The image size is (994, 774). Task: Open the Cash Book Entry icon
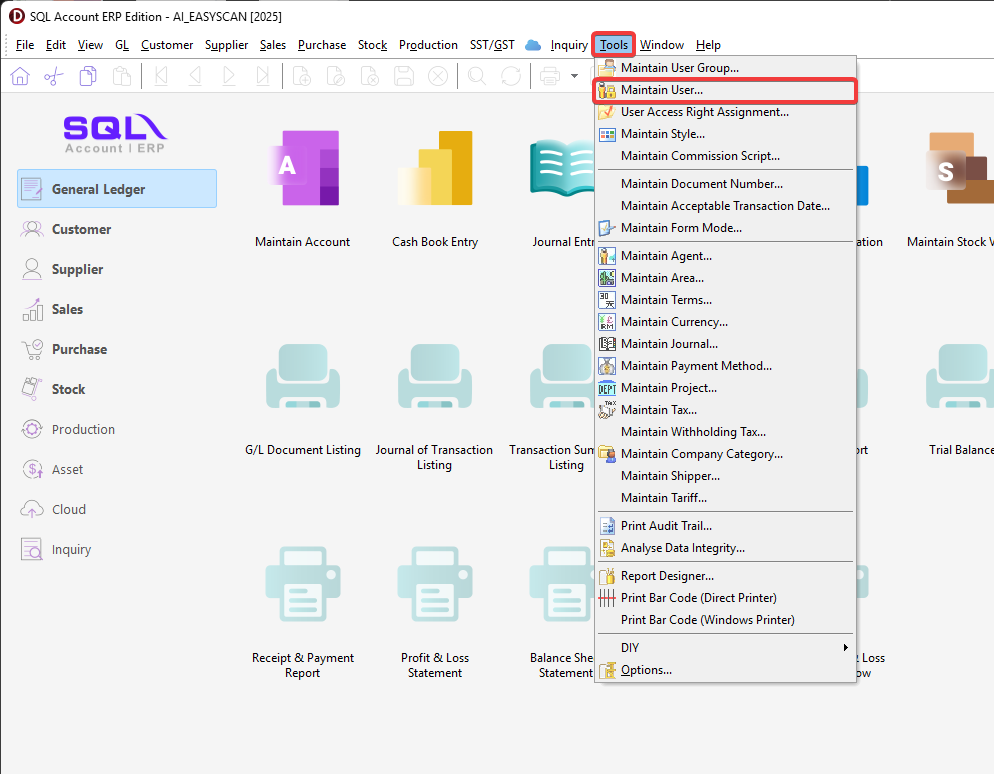(435, 169)
